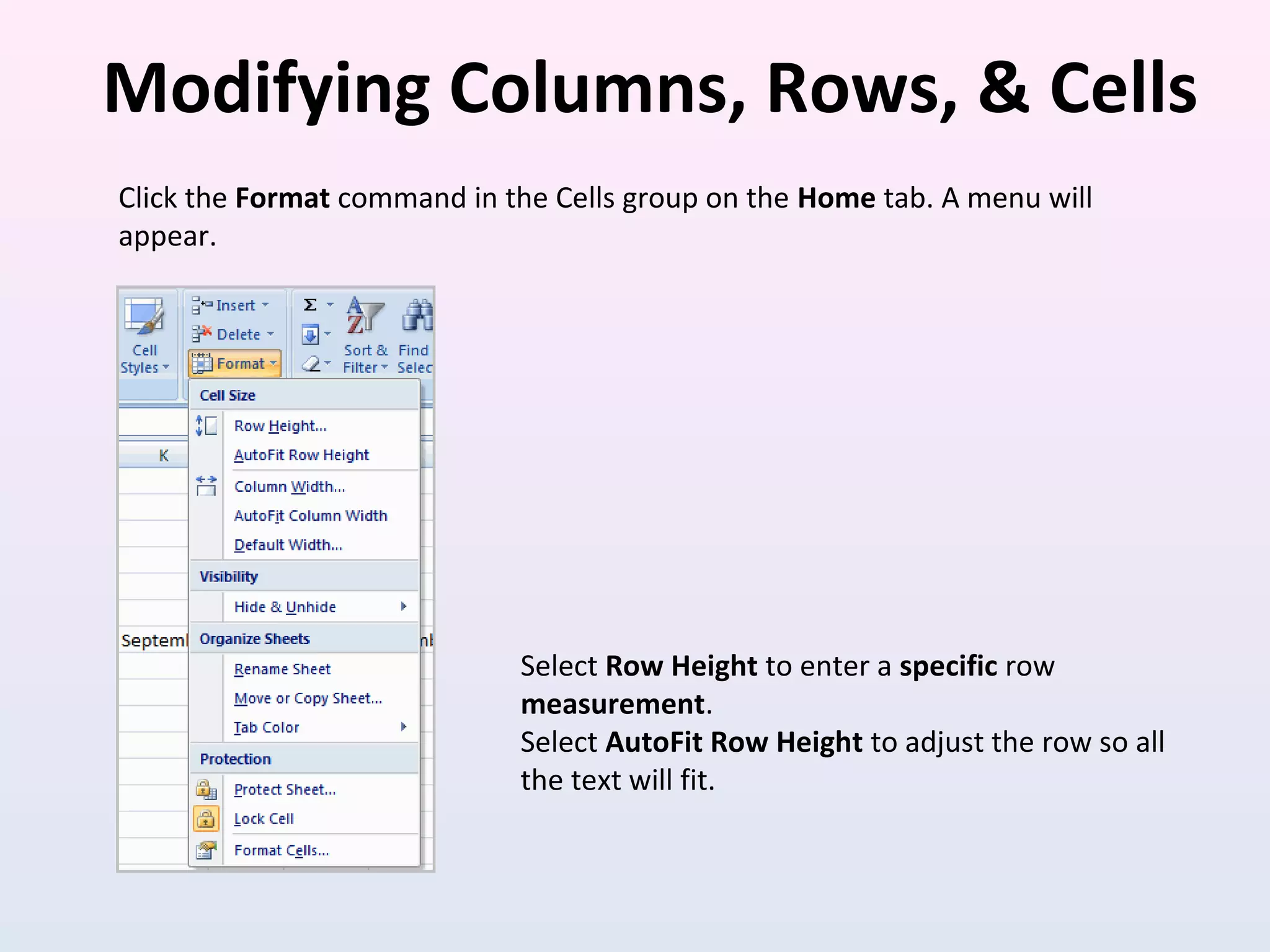The height and width of the screenshot is (952, 1270).
Task: Click the Sort & Filter label
Action: point(365,359)
